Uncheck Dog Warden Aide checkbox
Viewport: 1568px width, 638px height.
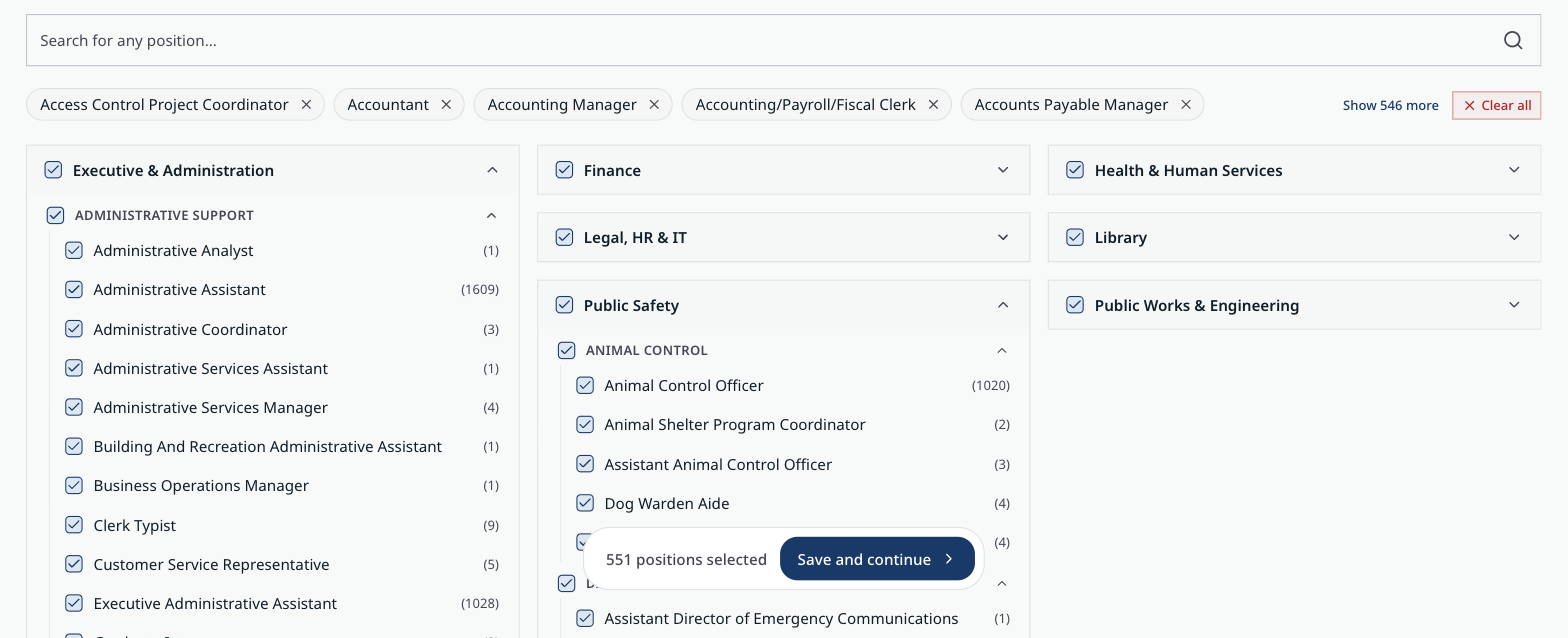coord(585,503)
